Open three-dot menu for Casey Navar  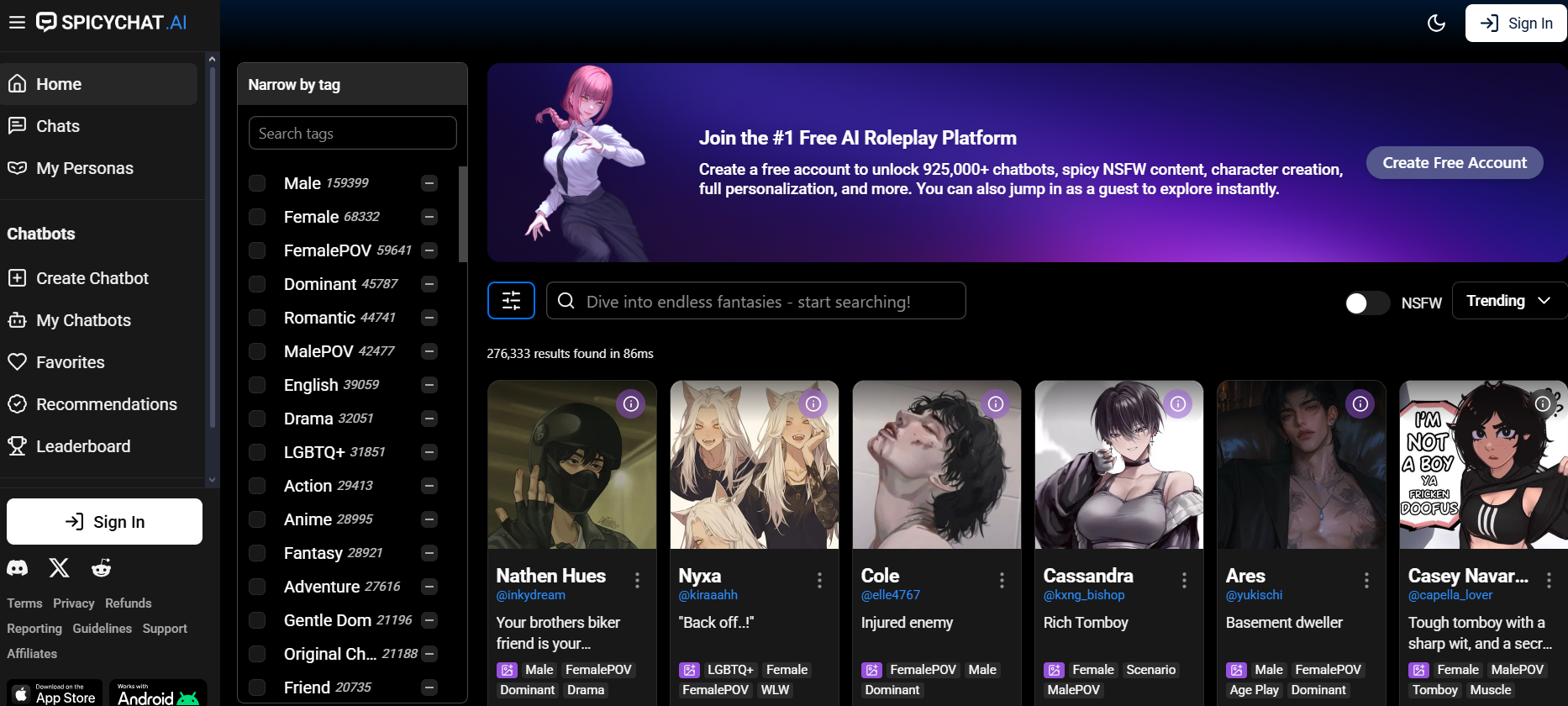pos(1550,580)
